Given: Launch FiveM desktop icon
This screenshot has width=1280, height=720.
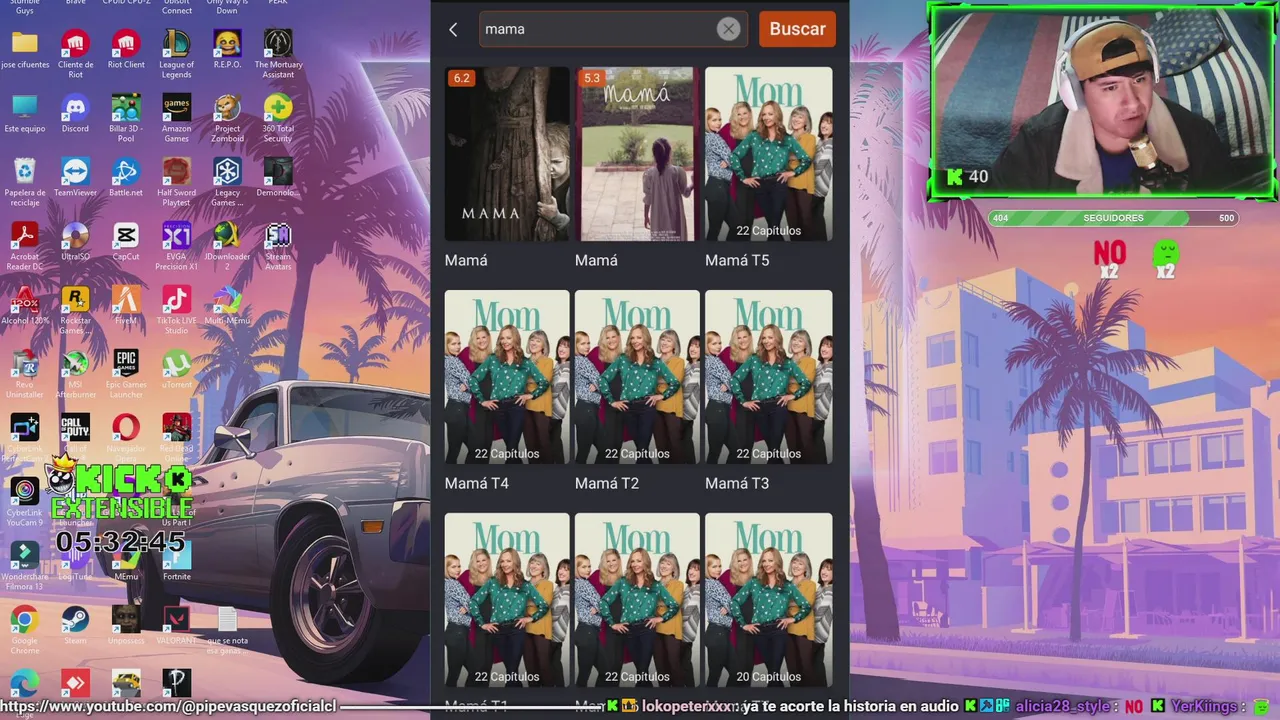Looking at the screenshot, I should coord(126,305).
